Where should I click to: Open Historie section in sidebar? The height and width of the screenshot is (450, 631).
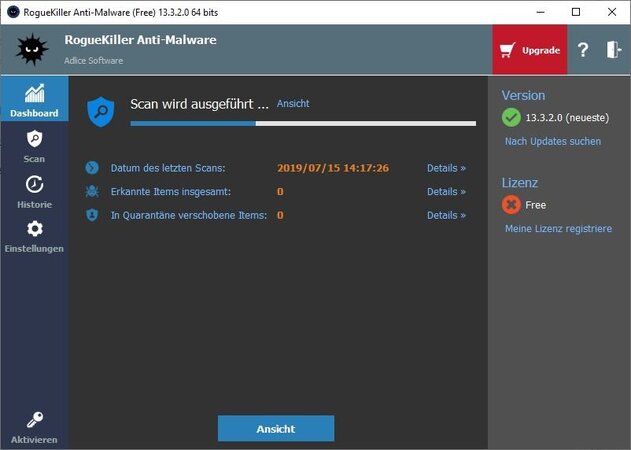click(34, 192)
